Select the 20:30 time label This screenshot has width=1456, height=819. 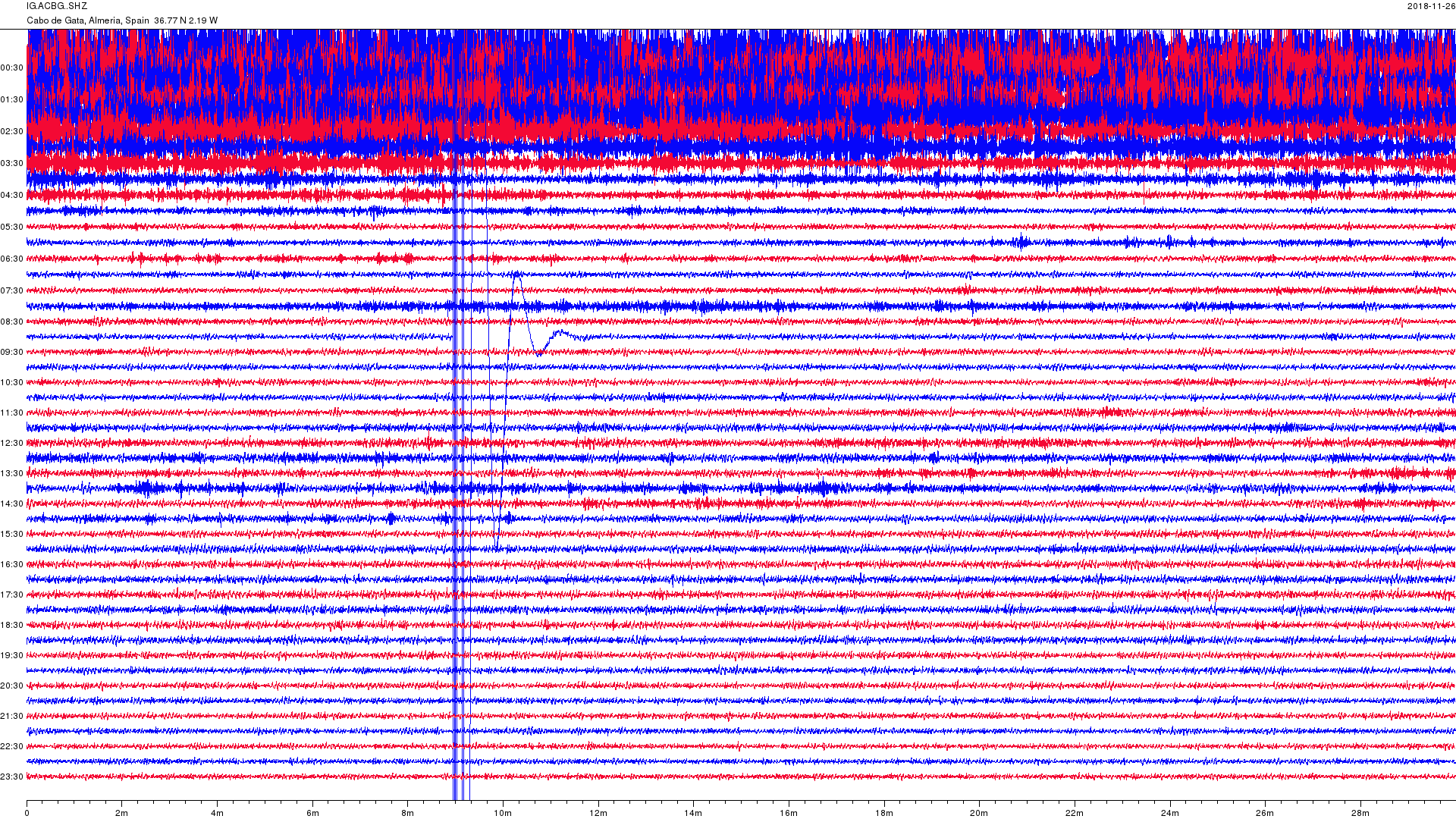11,686
